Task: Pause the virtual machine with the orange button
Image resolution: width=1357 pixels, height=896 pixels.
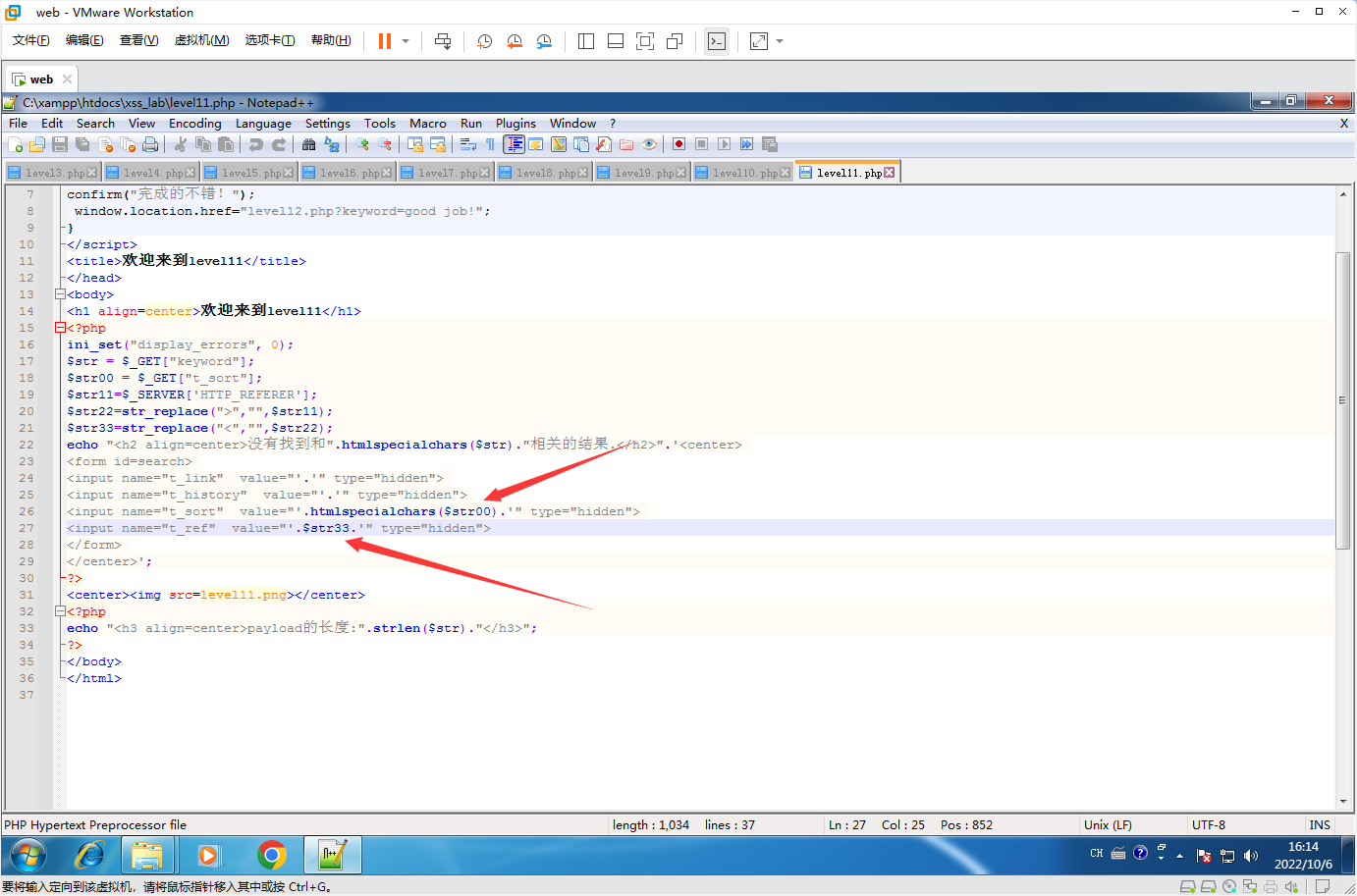Action: point(385,41)
